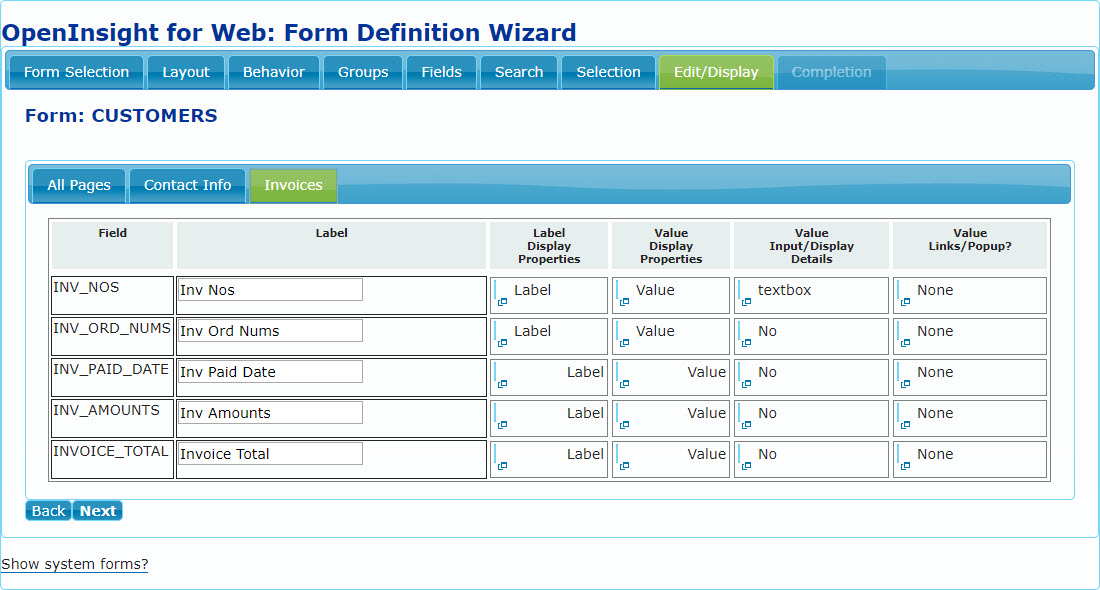Select the INVOICE_TOTAL field name

111,451
